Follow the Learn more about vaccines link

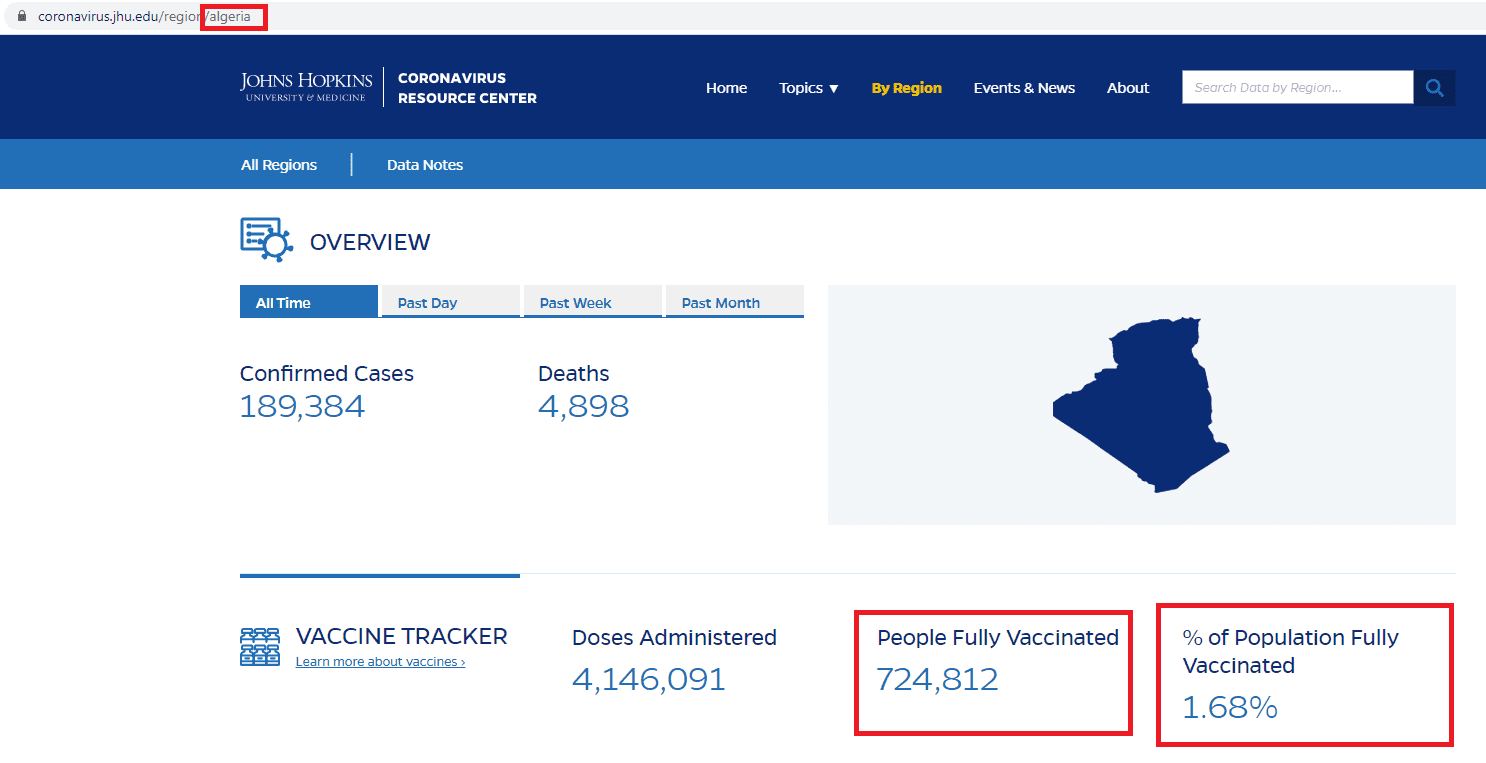tap(380, 662)
